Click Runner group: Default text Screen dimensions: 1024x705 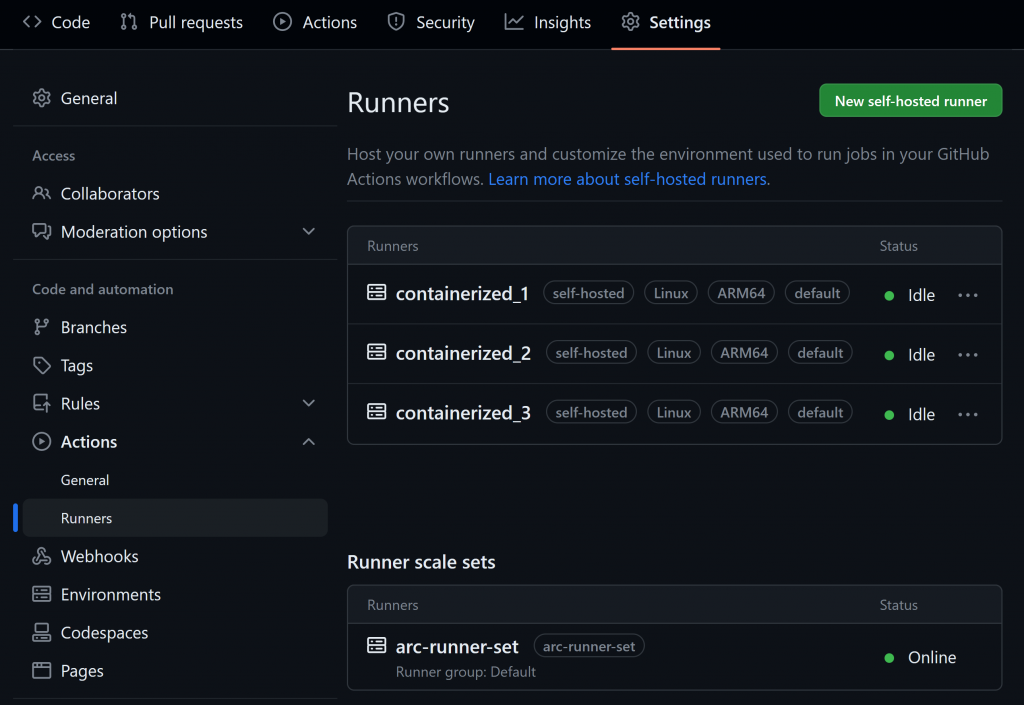[x=466, y=672]
